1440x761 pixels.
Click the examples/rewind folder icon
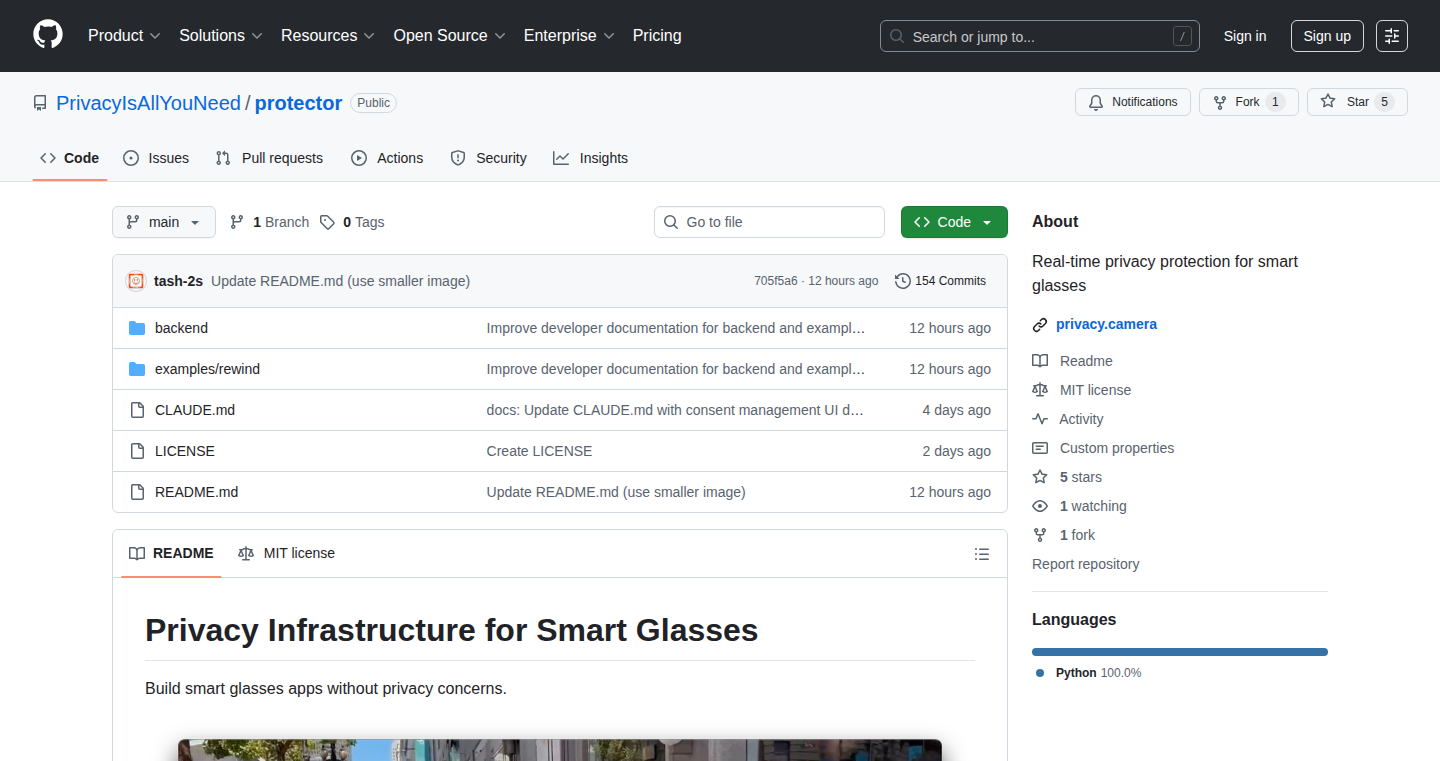(137, 369)
